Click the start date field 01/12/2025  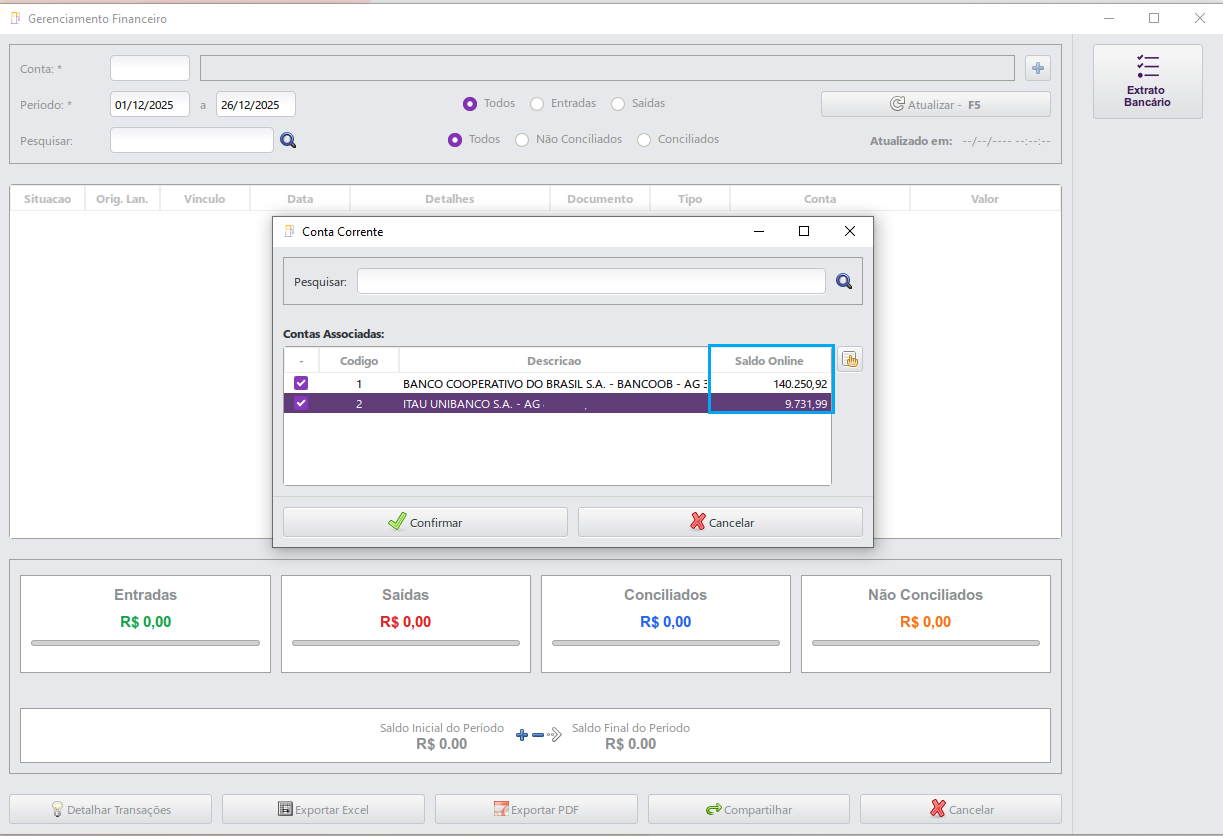(x=150, y=104)
